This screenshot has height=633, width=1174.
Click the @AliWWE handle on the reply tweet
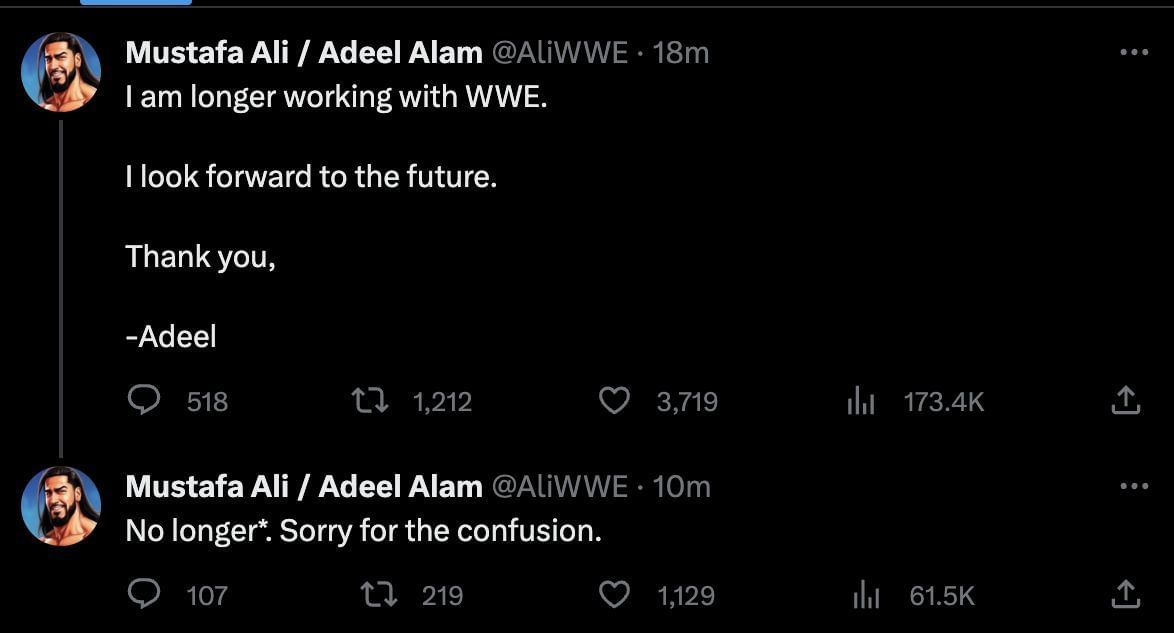click(560, 487)
